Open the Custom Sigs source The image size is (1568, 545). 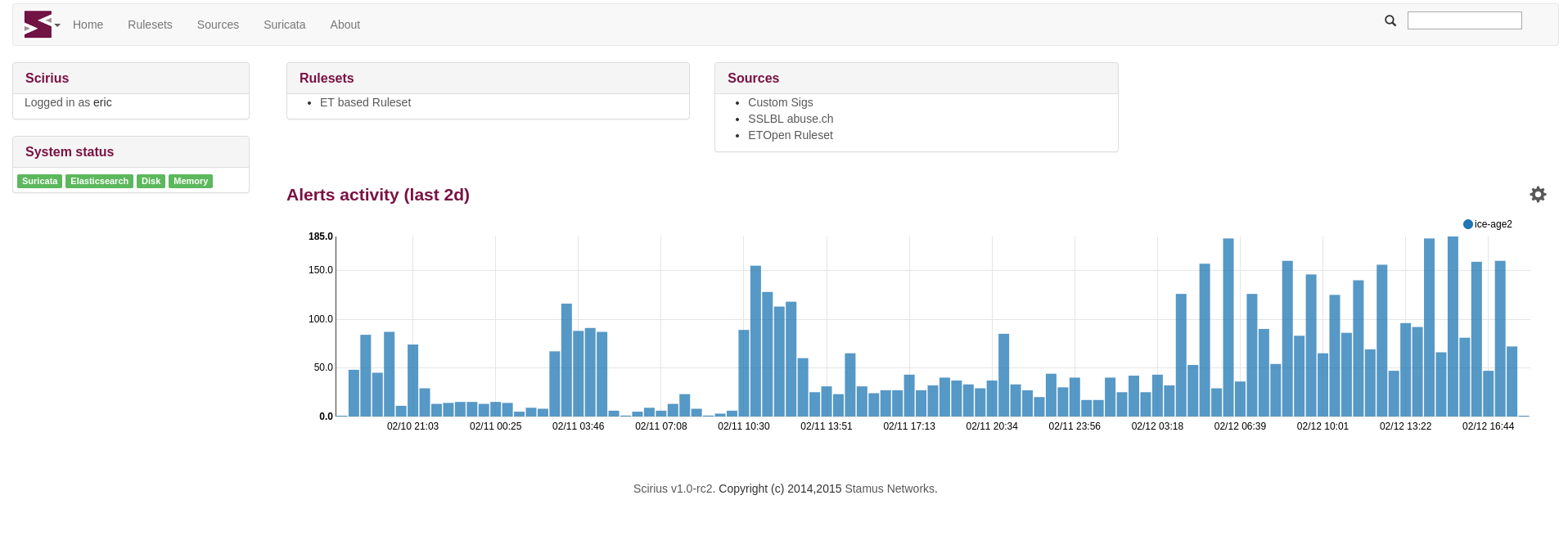pyautogui.click(x=781, y=102)
